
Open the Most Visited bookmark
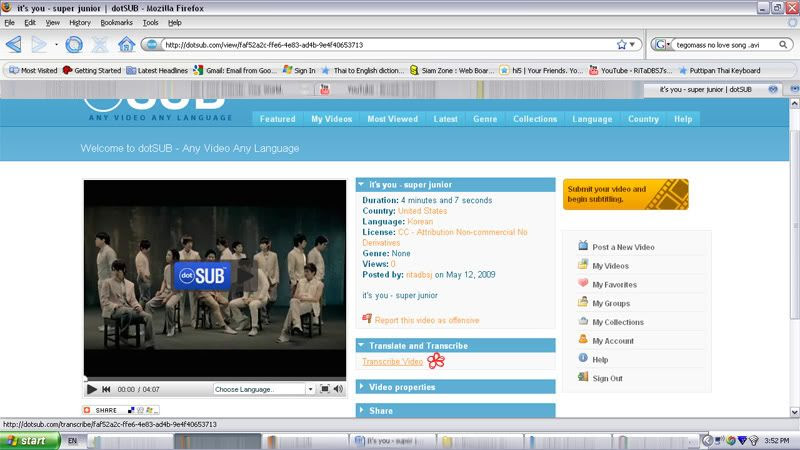tap(33, 70)
